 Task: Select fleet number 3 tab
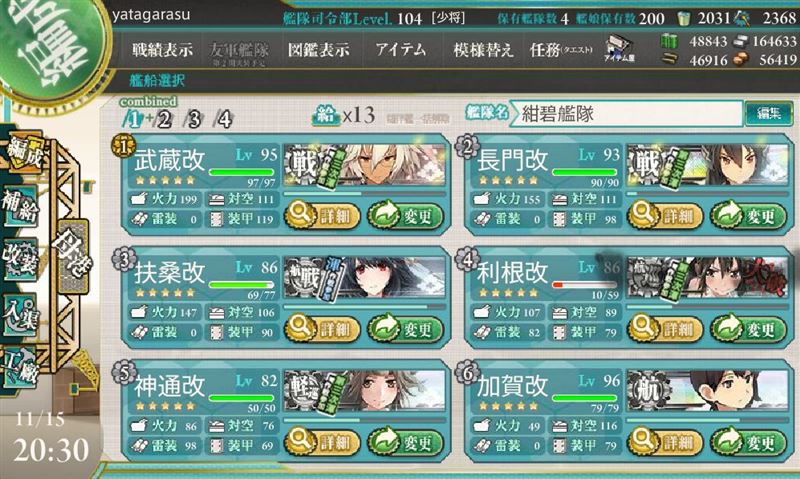pos(194,119)
